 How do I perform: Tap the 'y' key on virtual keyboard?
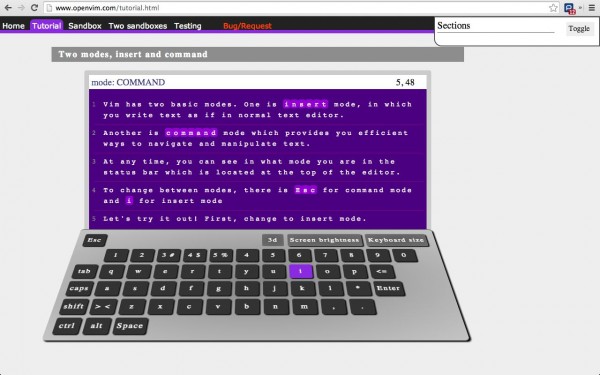[247, 271]
